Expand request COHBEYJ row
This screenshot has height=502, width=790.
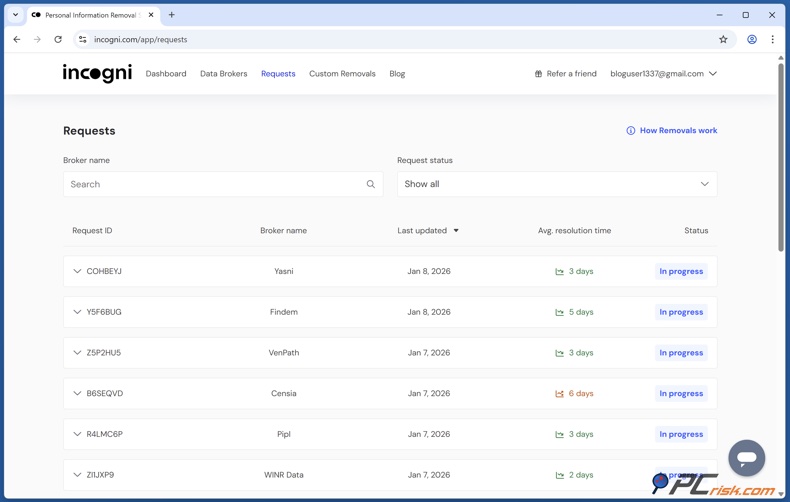[77, 271]
